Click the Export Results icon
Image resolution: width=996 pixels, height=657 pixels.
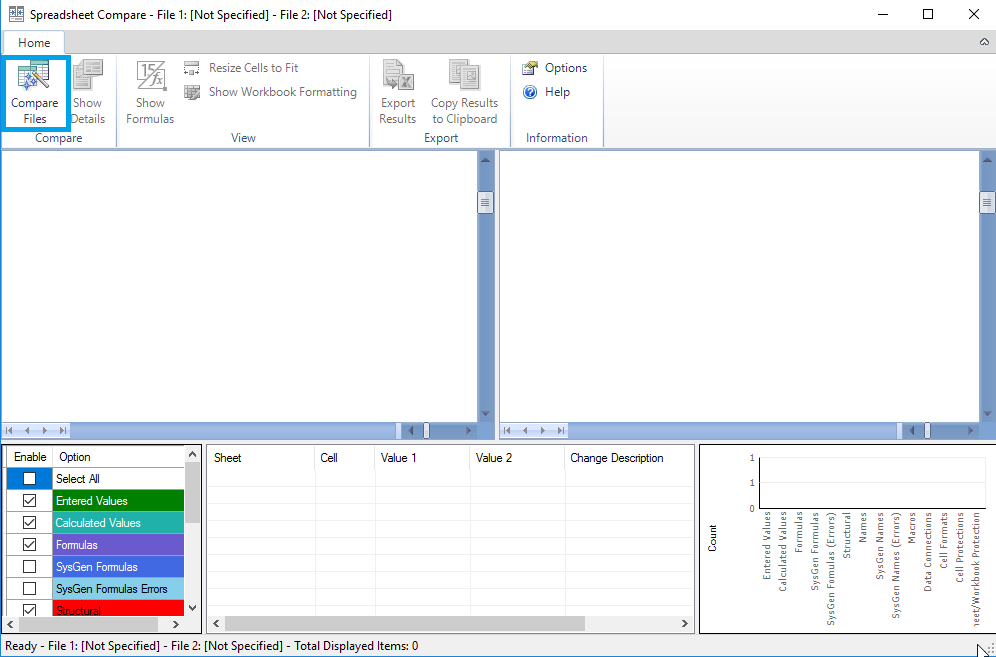click(x=398, y=78)
